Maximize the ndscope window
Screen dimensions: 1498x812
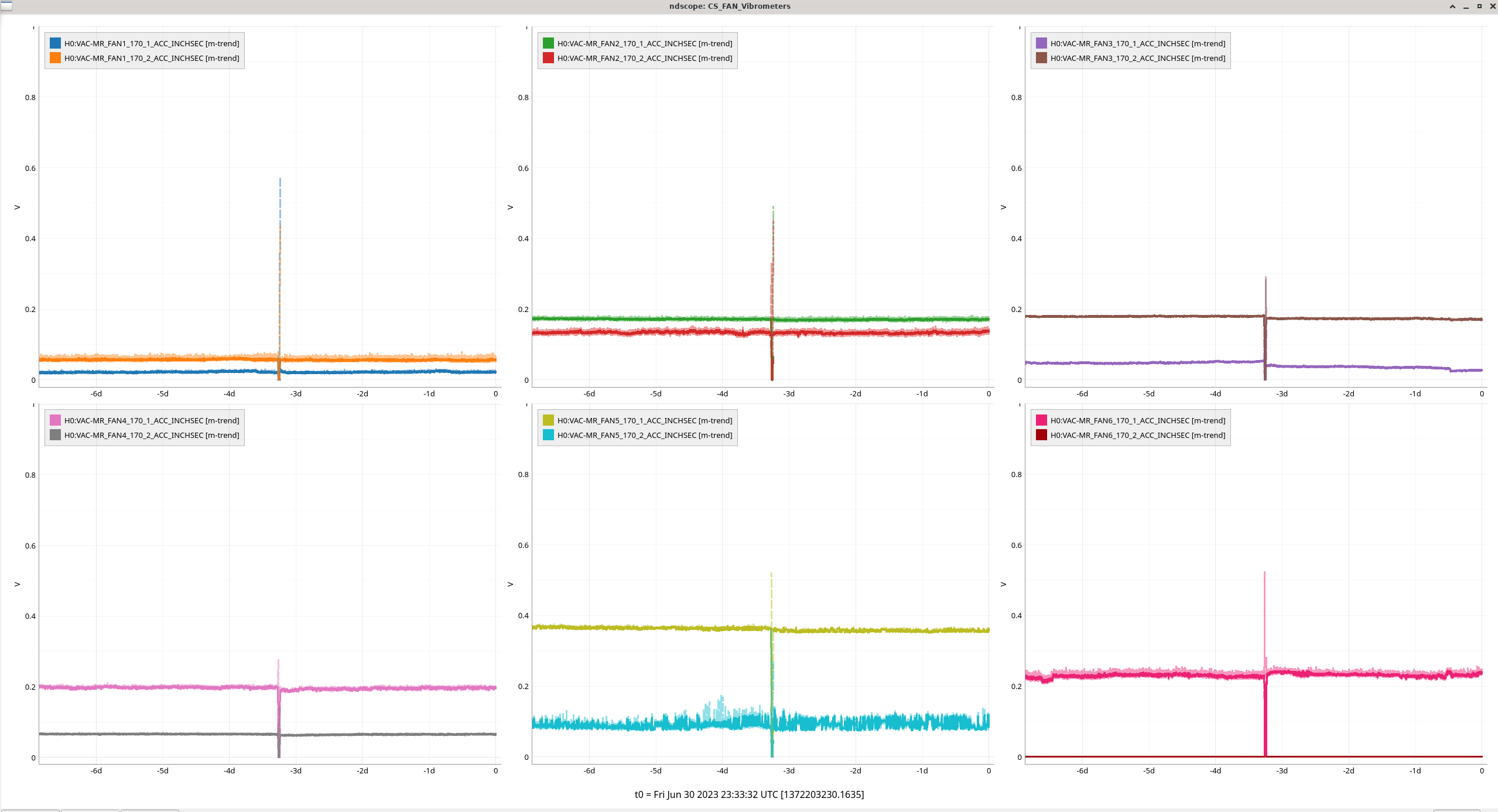click(x=1479, y=6)
